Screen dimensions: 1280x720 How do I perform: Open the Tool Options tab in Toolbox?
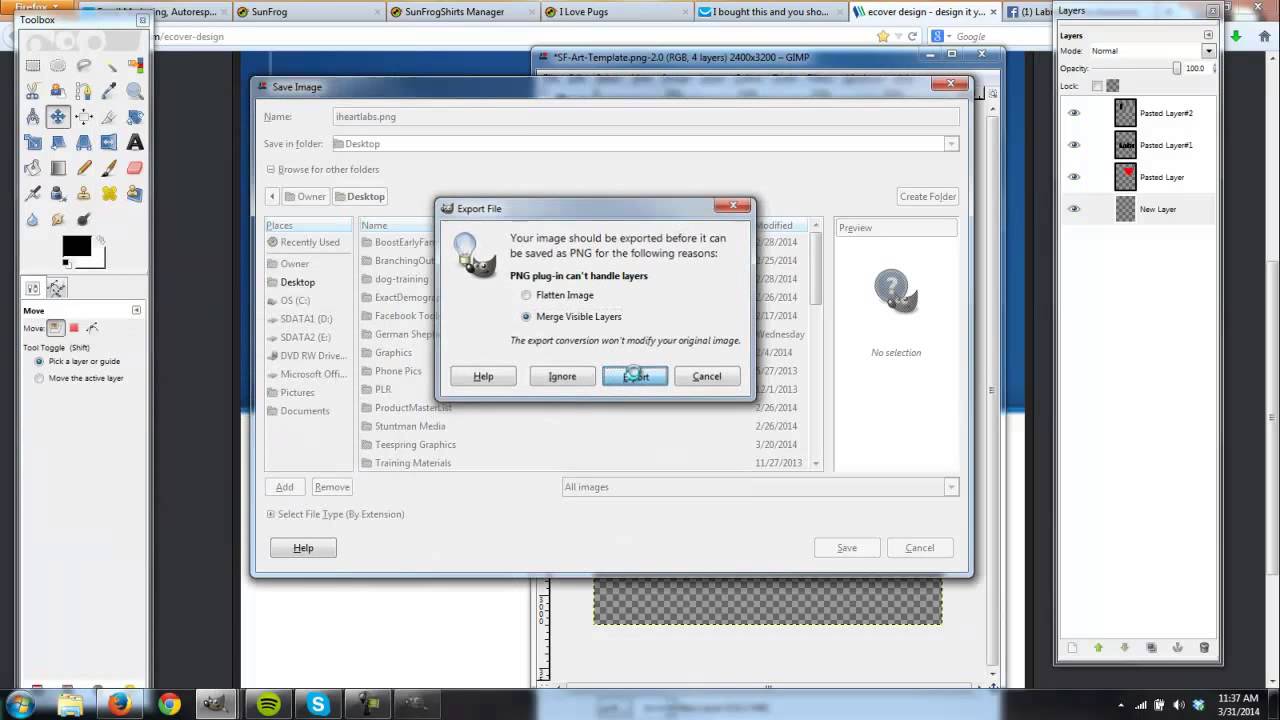point(33,288)
